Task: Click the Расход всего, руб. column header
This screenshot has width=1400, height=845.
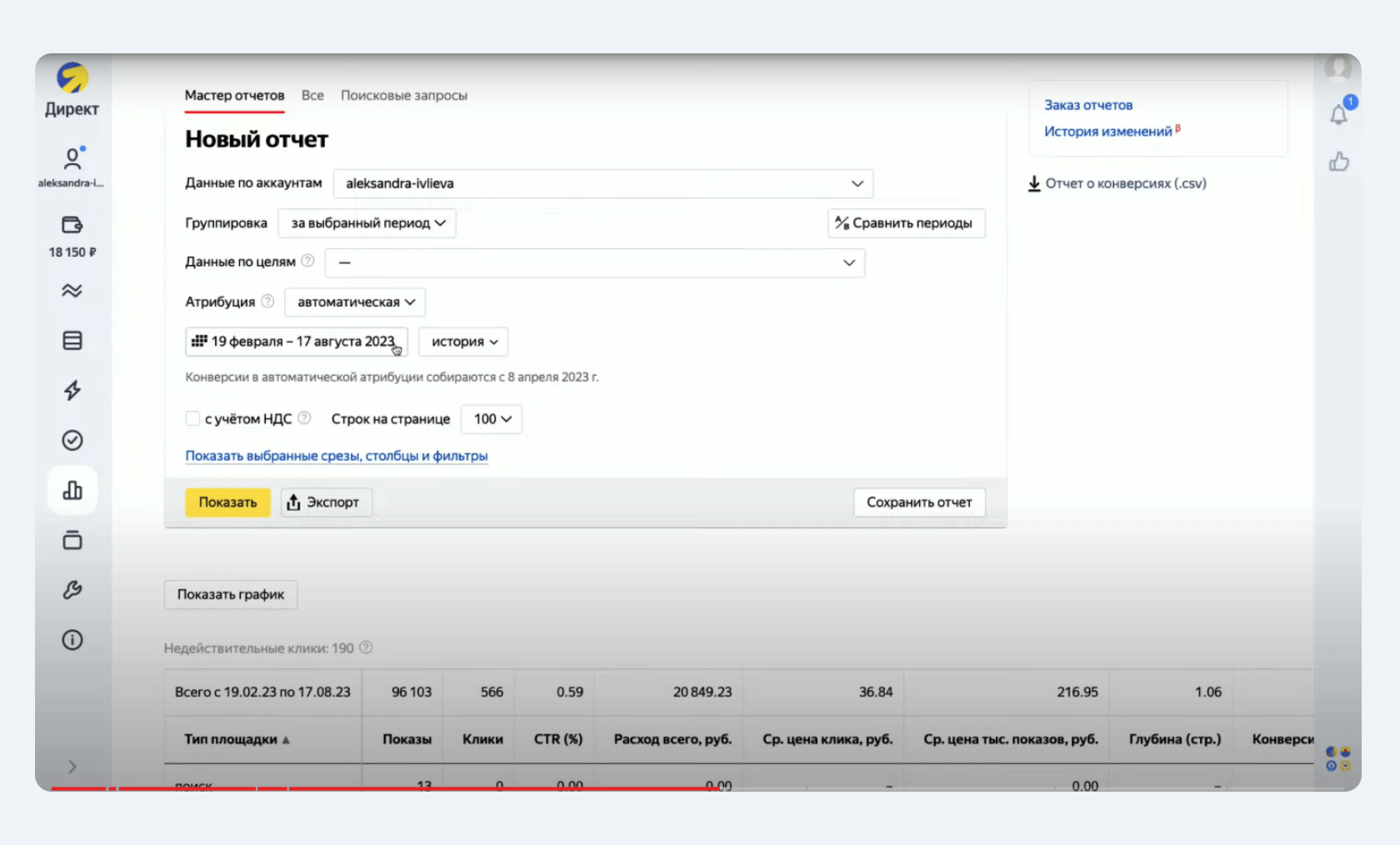Action: click(x=672, y=739)
